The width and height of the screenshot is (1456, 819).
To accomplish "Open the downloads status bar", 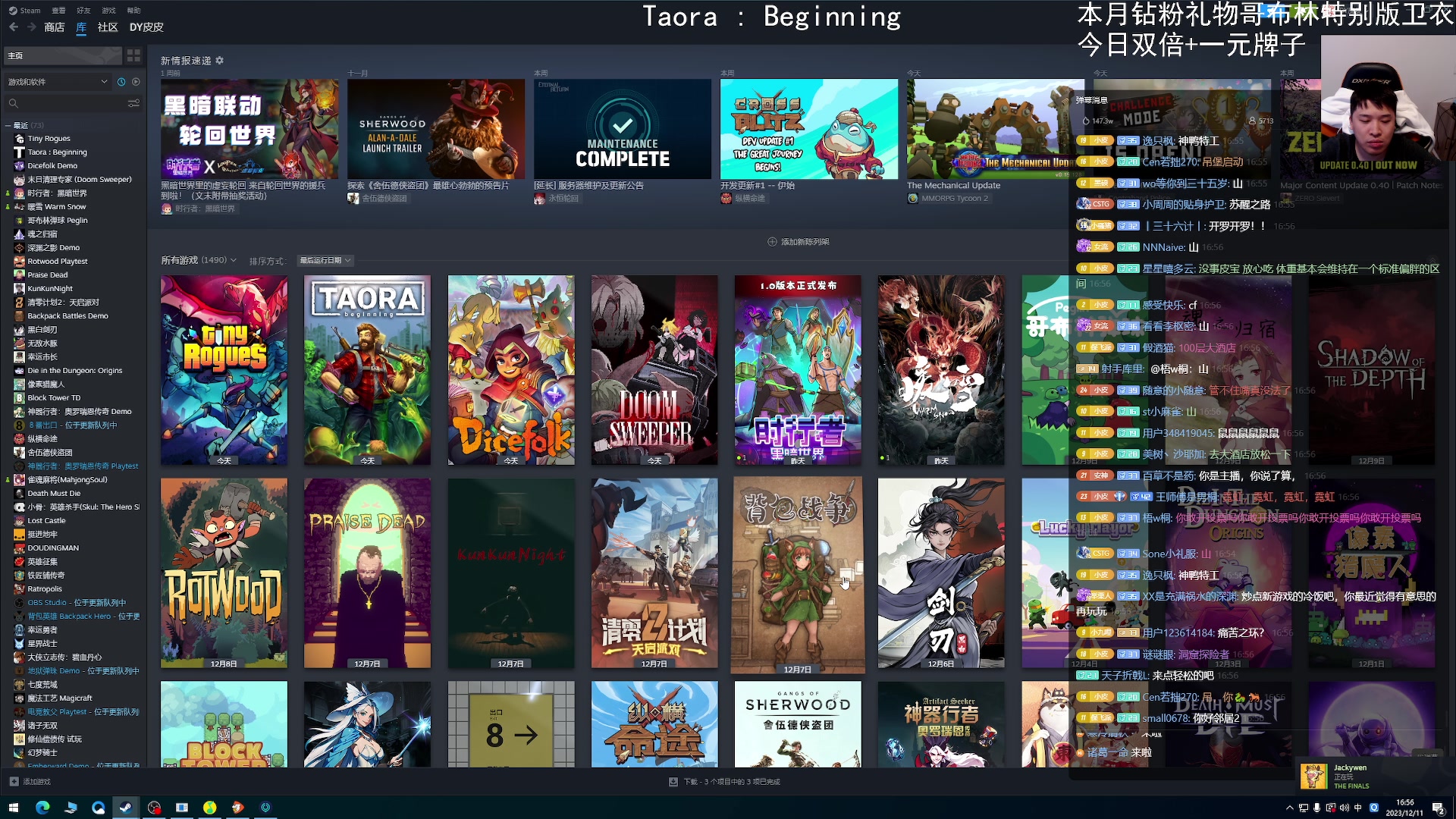I will (x=724, y=782).
